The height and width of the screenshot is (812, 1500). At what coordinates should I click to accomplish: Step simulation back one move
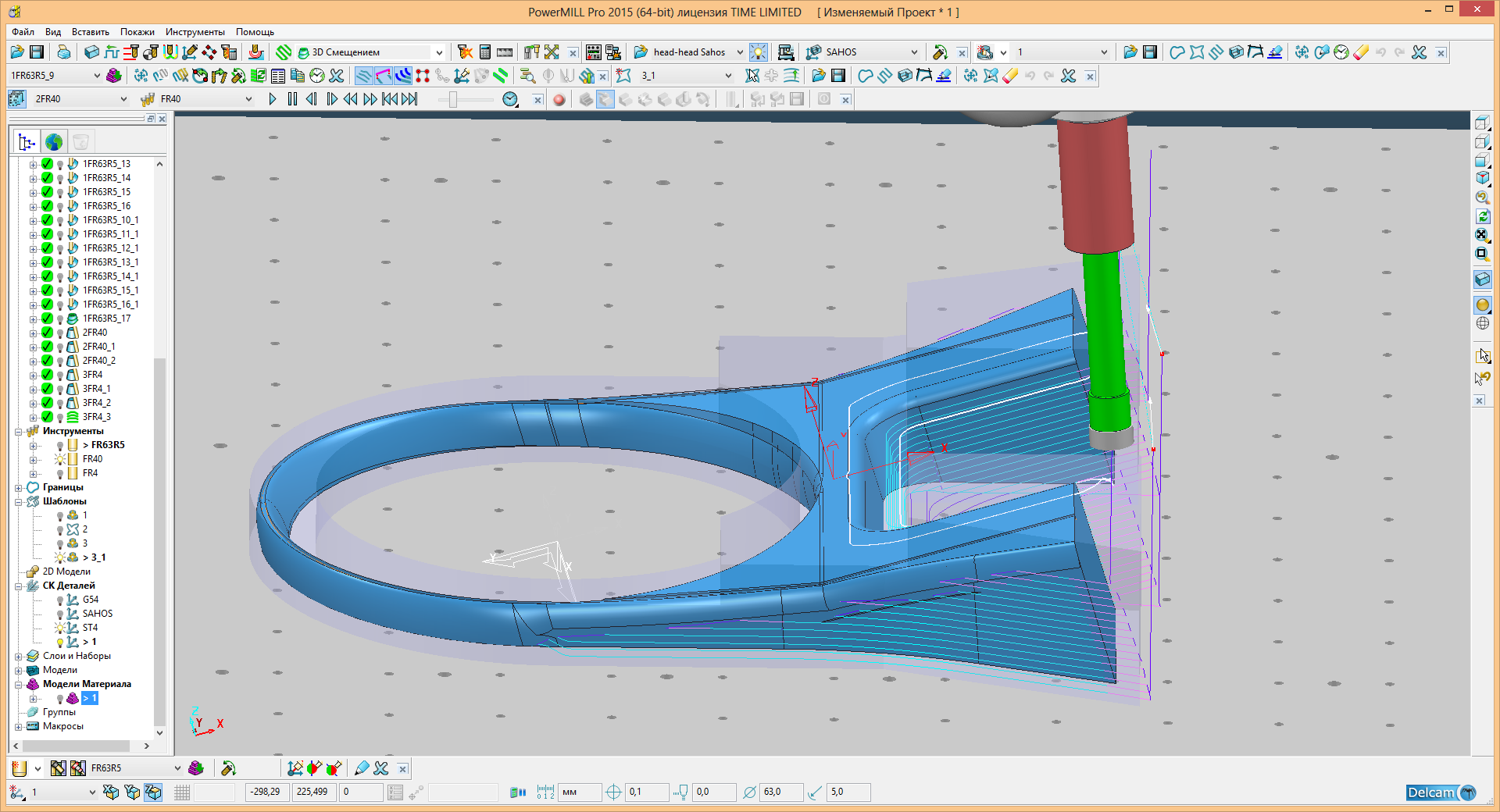point(312,99)
